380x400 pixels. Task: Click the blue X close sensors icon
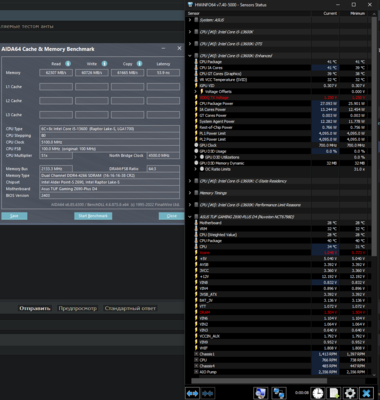point(366,393)
